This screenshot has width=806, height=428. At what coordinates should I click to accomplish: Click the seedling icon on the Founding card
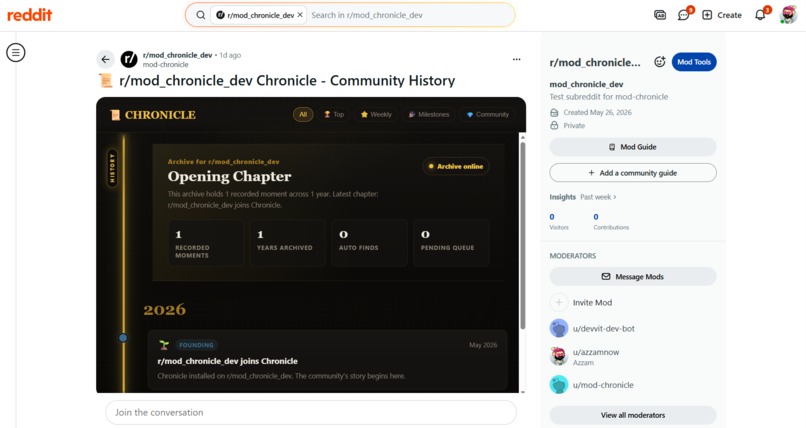tap(164, 345)
